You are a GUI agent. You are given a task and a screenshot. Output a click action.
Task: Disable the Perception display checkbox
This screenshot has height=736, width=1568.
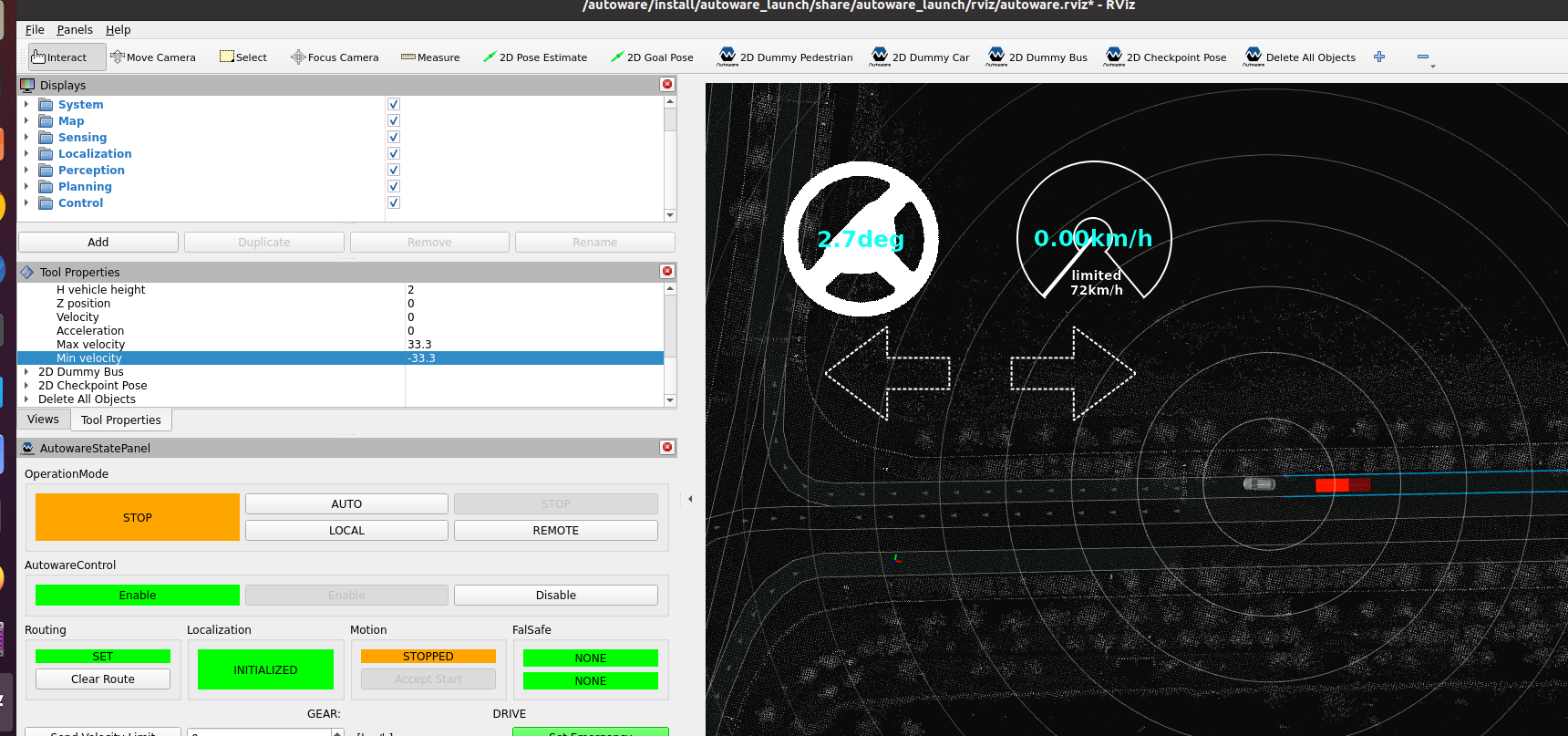[394, 170]
